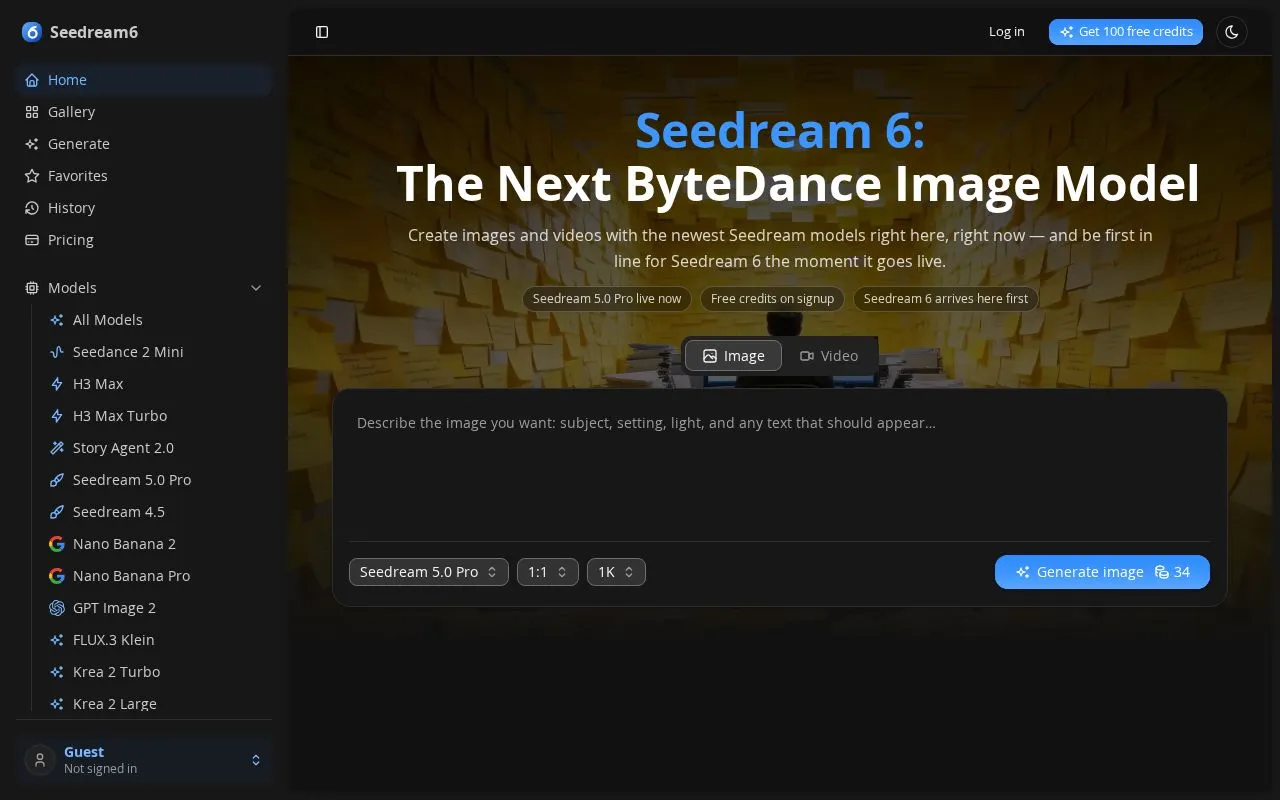This screenshot has height=800, width=1280.
Task: Click the Free credits on signup badge
Action: pyautogui.click(x=772, y=299)
